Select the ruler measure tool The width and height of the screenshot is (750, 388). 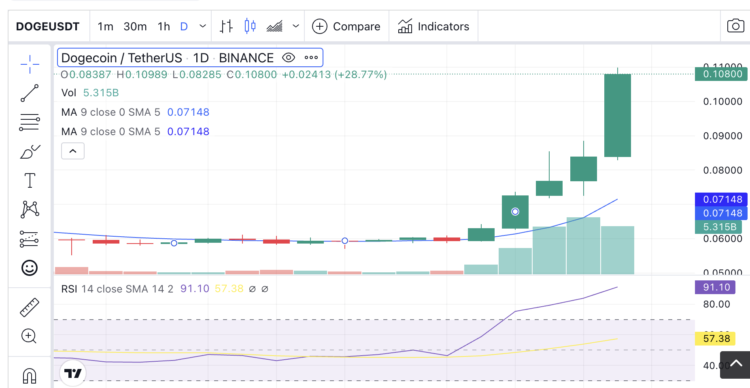coord(30,308)
